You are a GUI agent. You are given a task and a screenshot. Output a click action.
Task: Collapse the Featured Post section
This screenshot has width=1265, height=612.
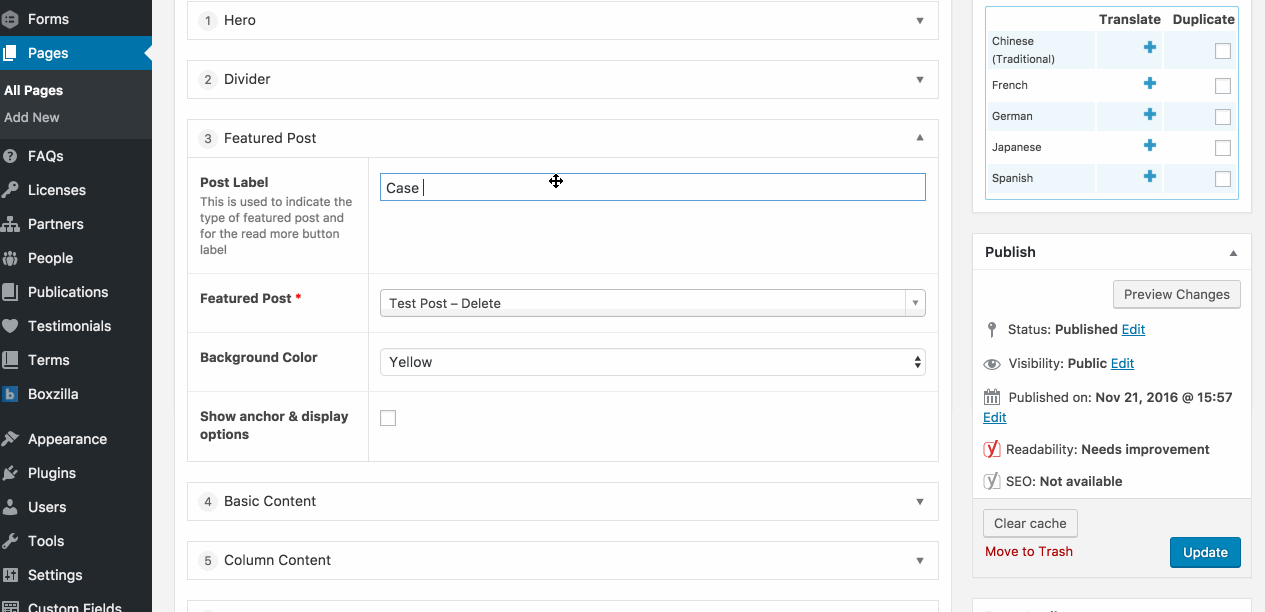920,138
